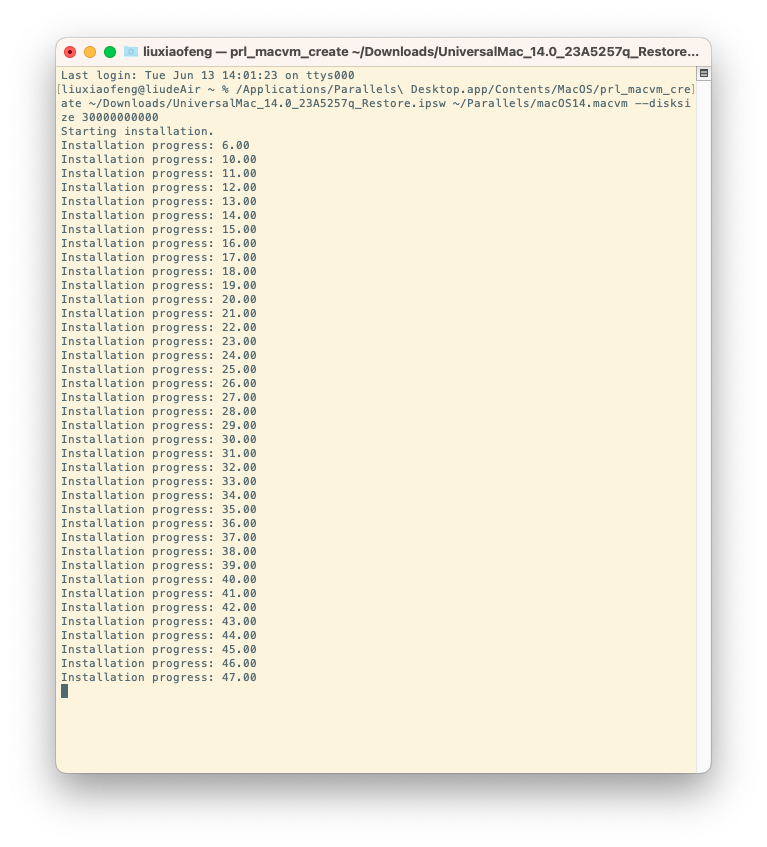Screen dimensions: 767x847
Task: Click the "Installation progress: 6.00" line
Action: point(155,145)
